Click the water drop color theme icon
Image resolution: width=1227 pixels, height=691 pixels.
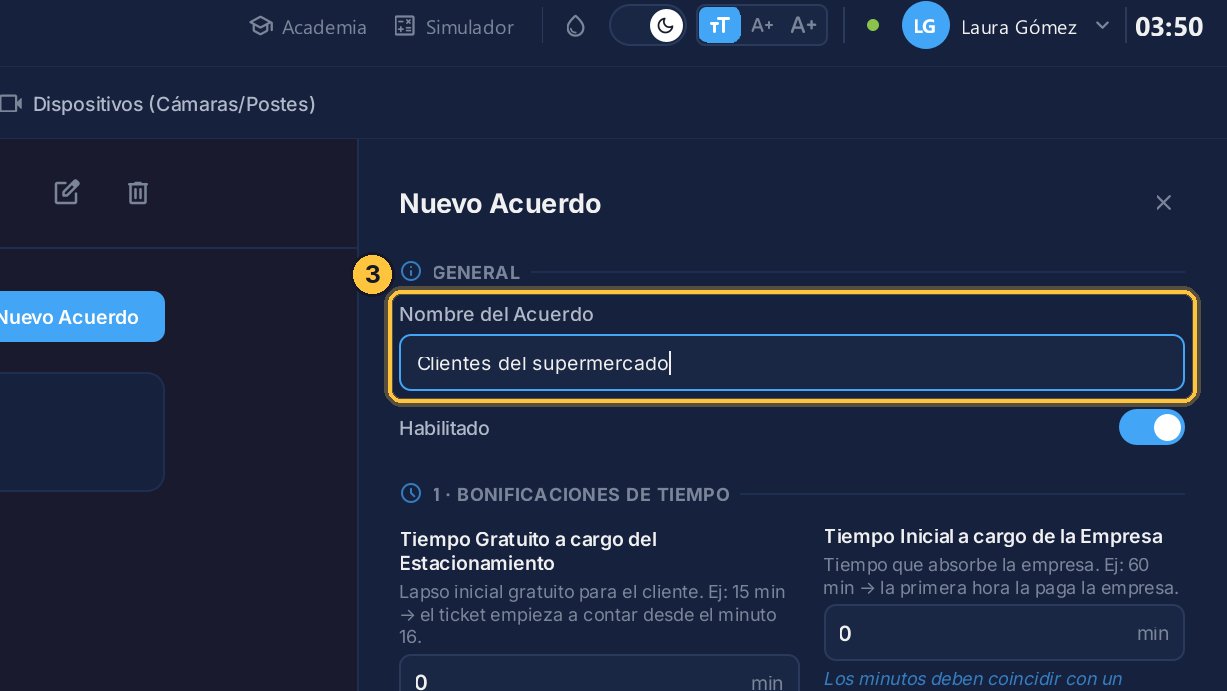click(x=575, y=27)
